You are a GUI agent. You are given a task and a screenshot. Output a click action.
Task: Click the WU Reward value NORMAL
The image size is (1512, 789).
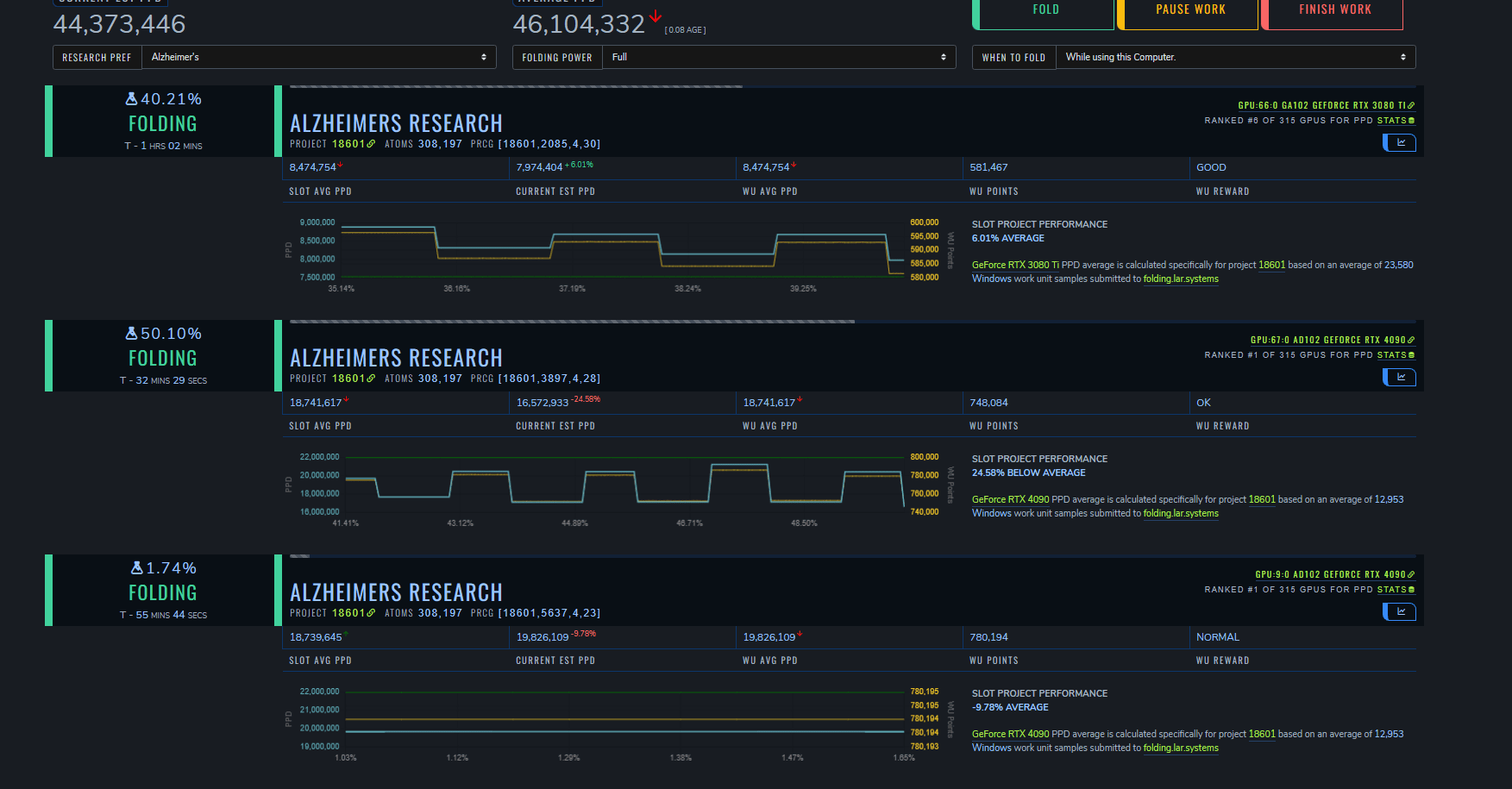point(1217,637)
